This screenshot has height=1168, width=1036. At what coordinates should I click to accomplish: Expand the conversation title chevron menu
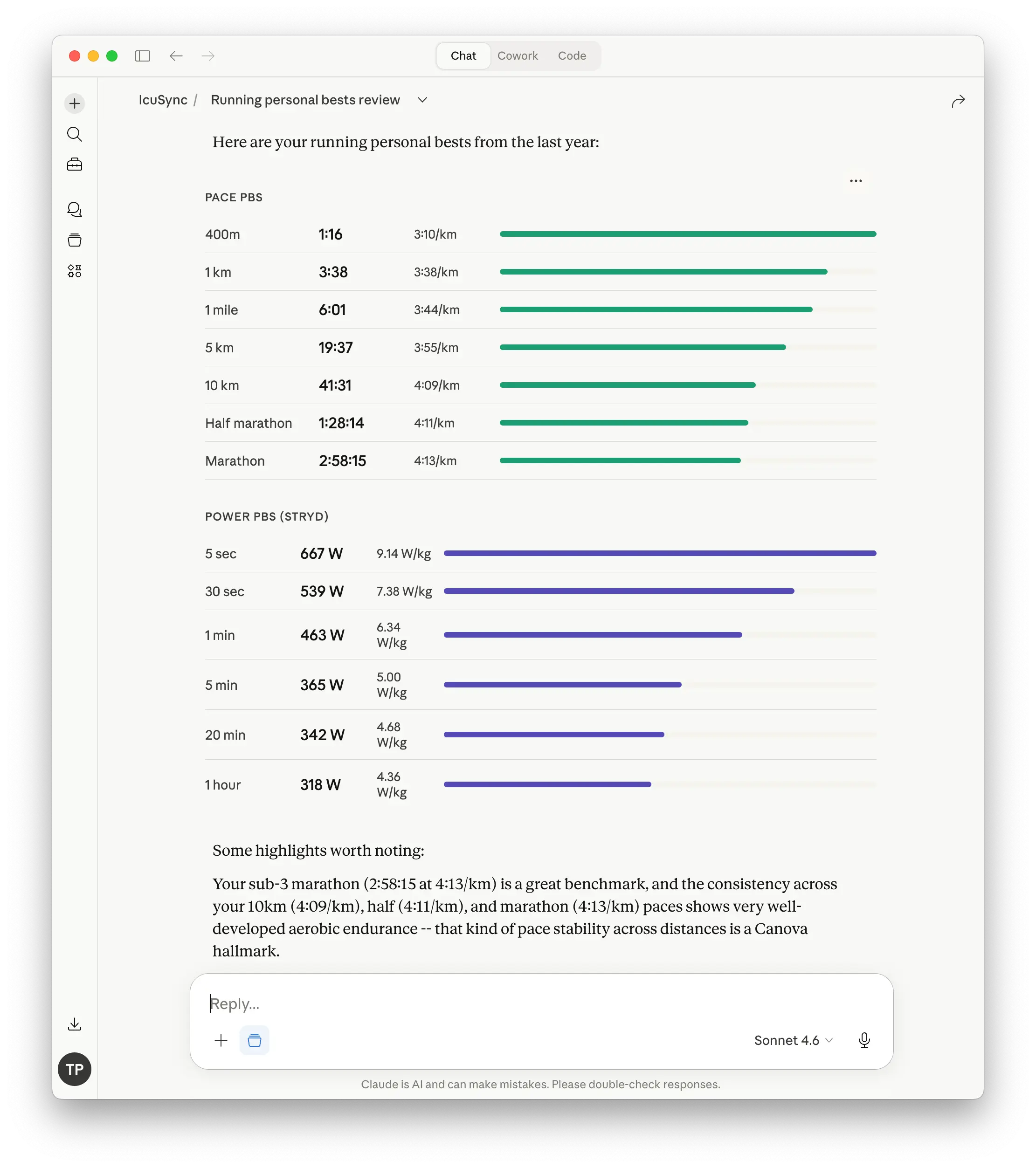[422, 100]
